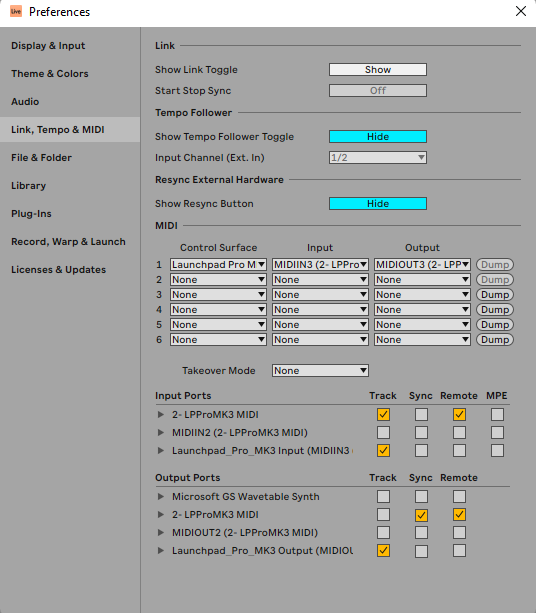Enable Track for MIDIOUT2 output port

[x=383, y=532]
